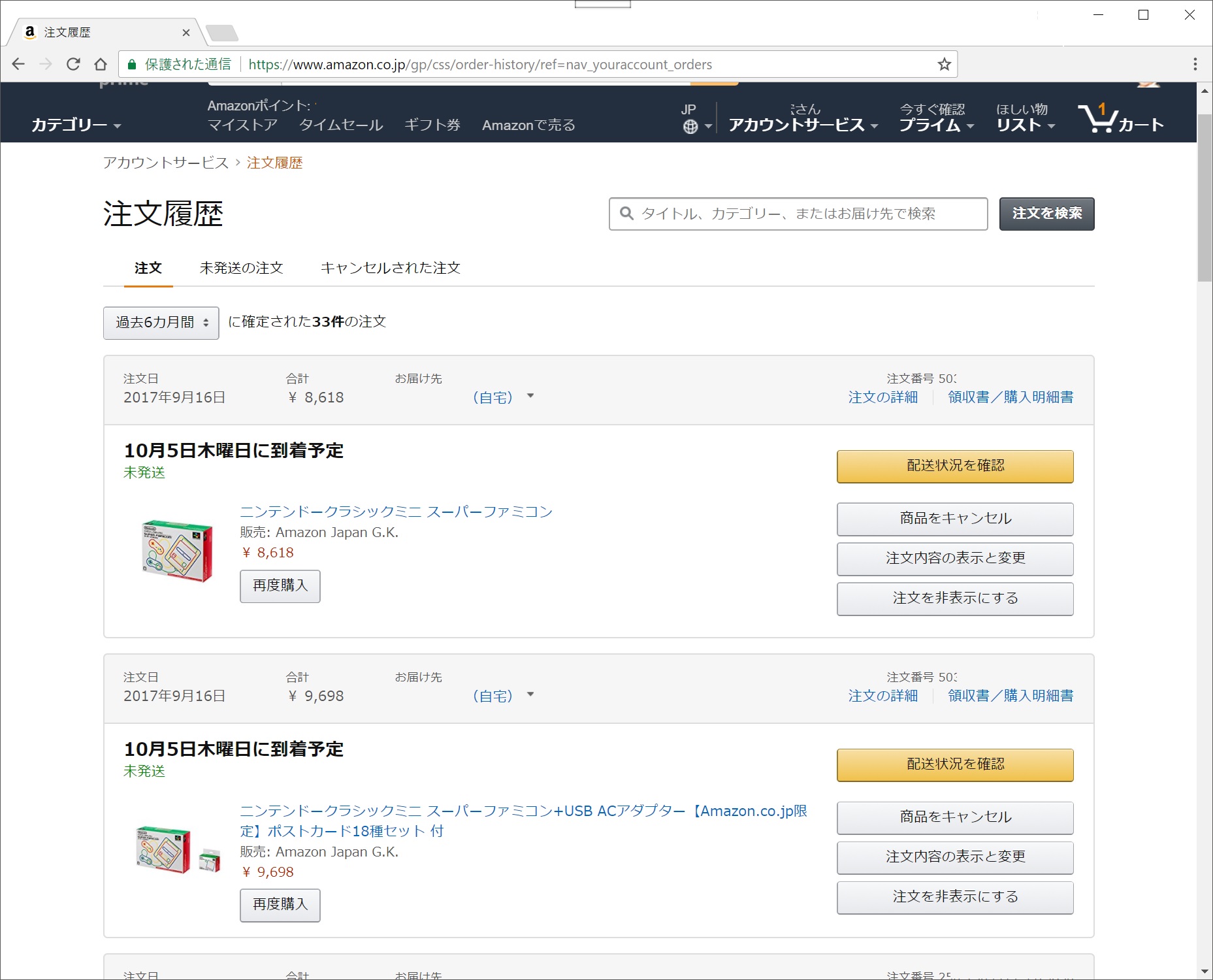Switch to the 未発送の注文 tab
The height and width of the screenshot is (980, 1213).
pos(241,268)
